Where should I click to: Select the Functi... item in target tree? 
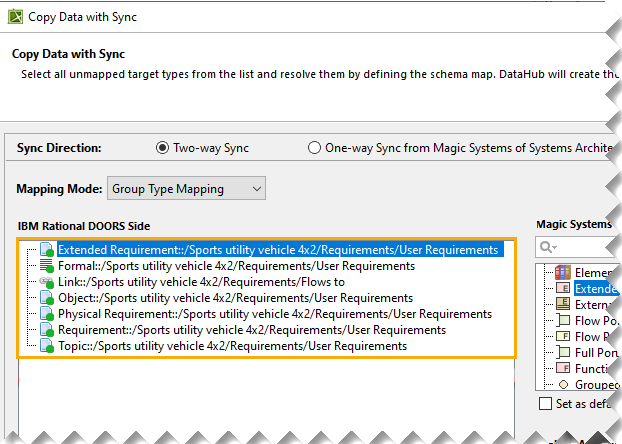591,369
